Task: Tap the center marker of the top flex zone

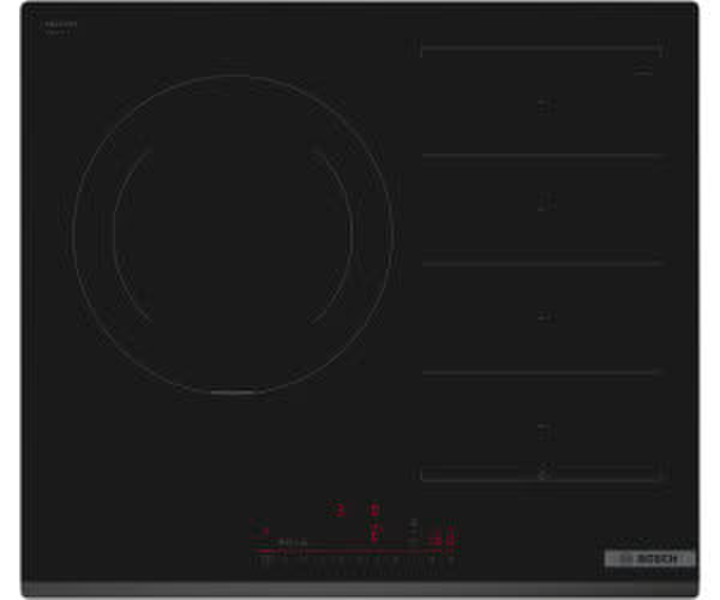Action: (543, 103)
